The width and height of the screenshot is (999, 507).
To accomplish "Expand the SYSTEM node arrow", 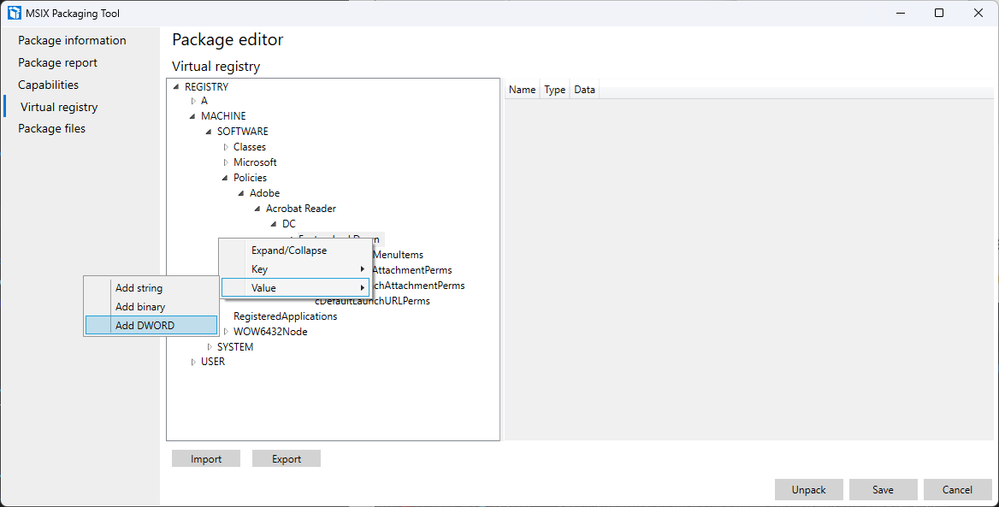I will point(210,346).
